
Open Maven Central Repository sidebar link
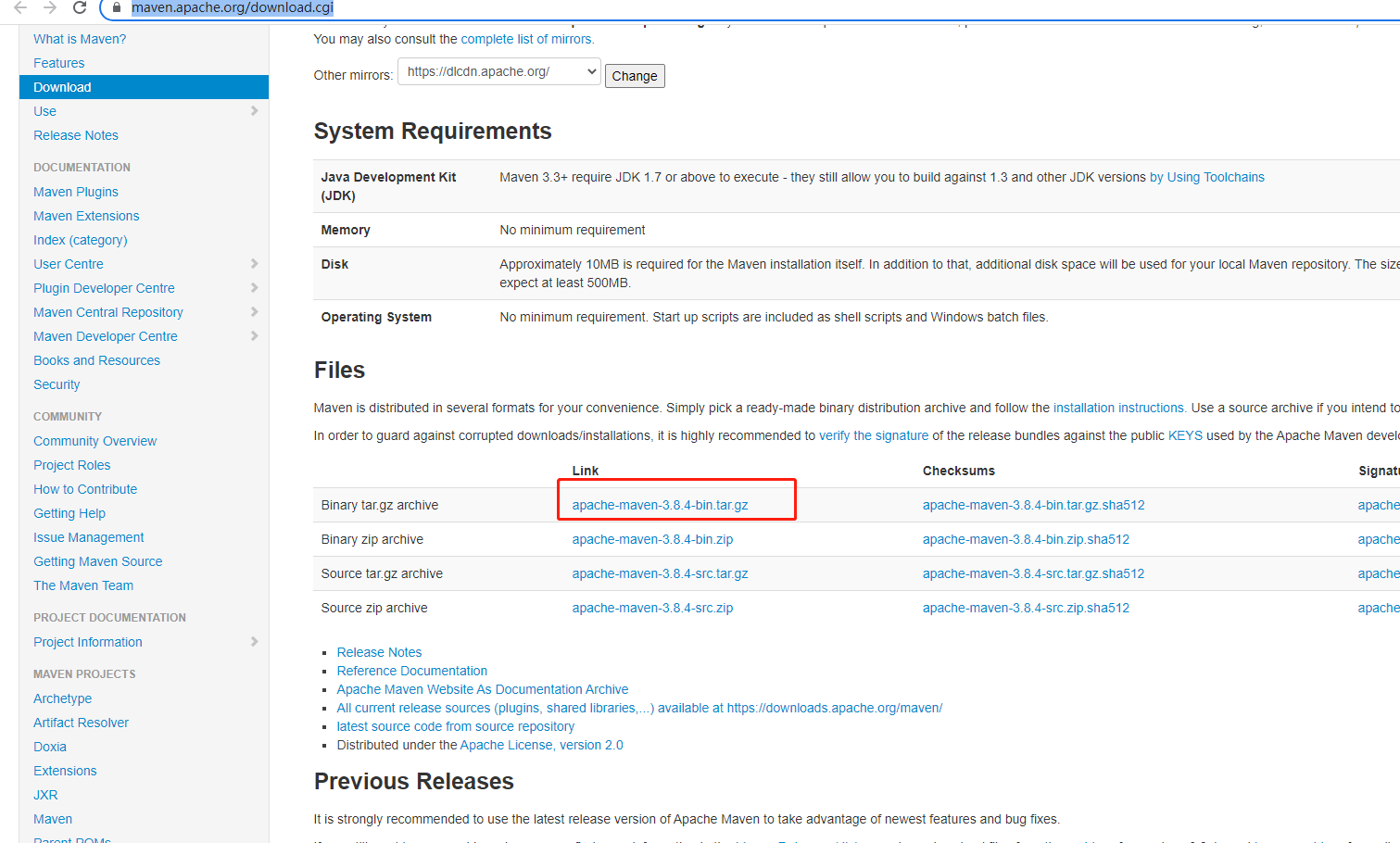click(x=108, y=312)
